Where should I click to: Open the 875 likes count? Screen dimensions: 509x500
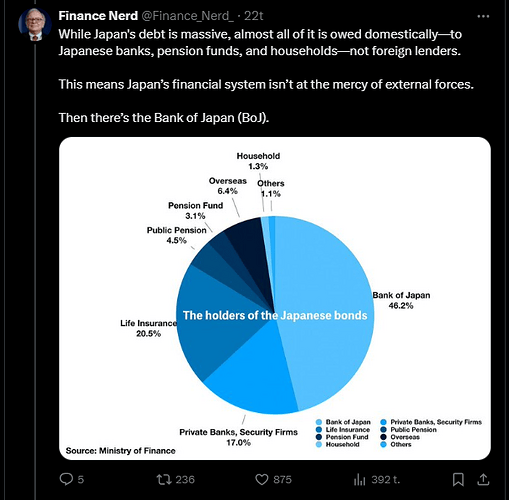282,480
